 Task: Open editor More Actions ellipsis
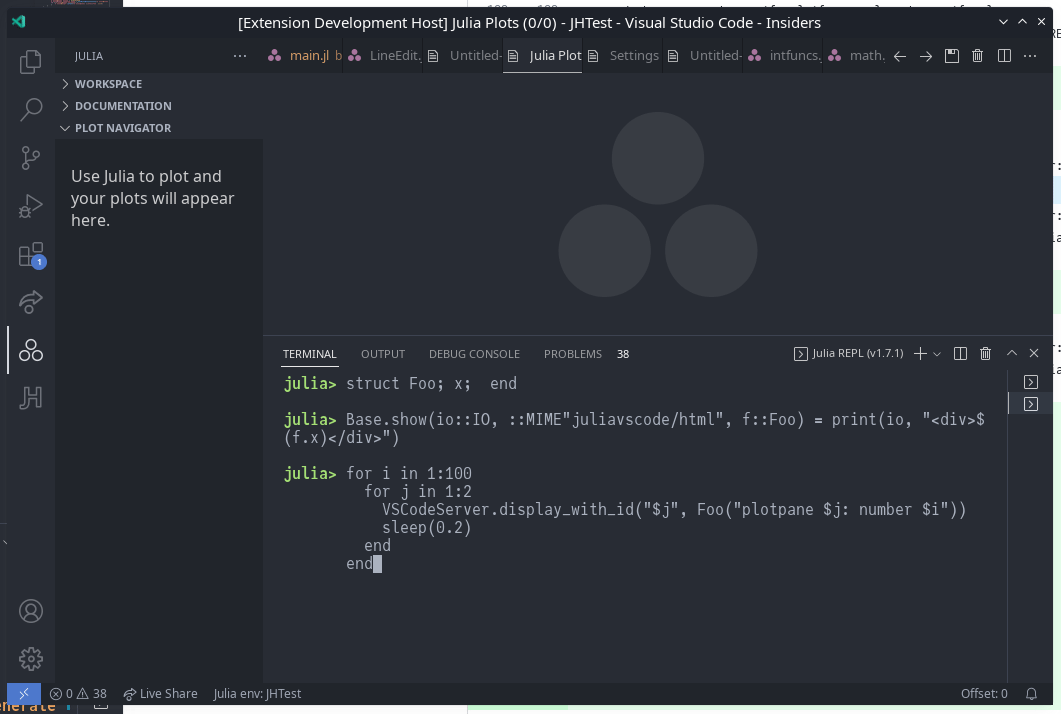(1030, 56)
